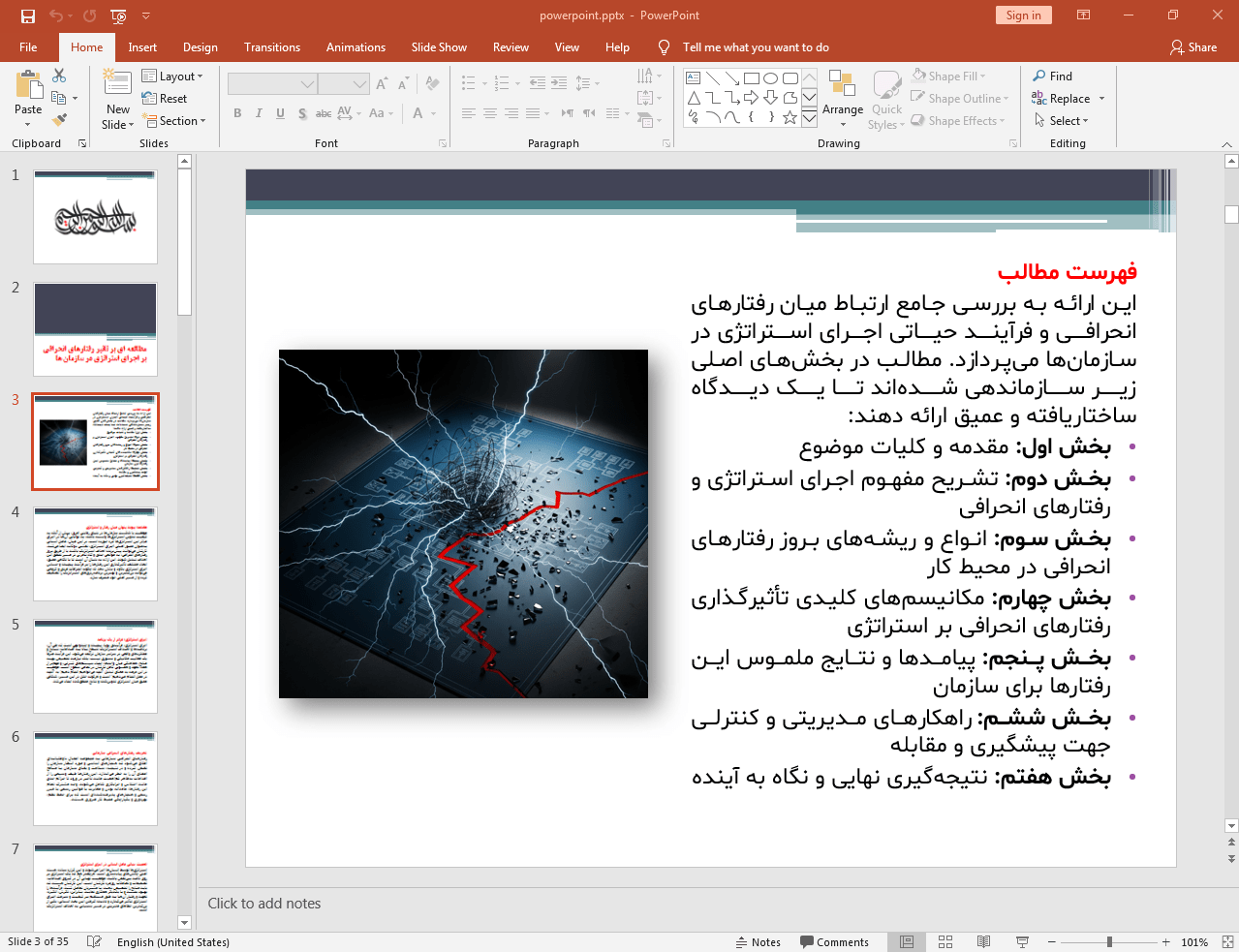Select slide 5 thumbnail in slide panel
Screen dimensions: 1239x952
95,667
